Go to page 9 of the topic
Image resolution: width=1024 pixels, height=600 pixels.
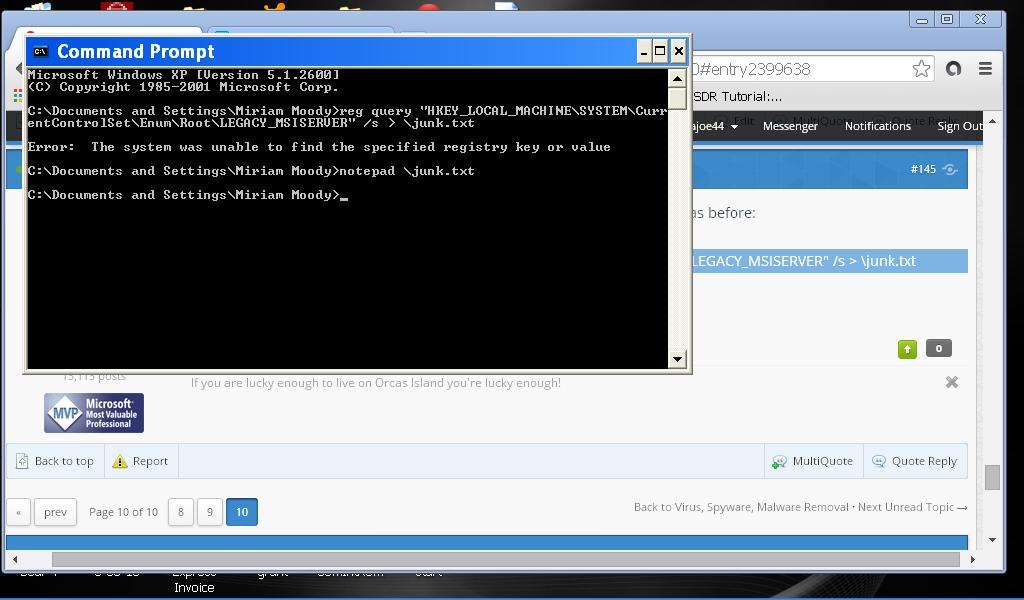click(210, 512)
